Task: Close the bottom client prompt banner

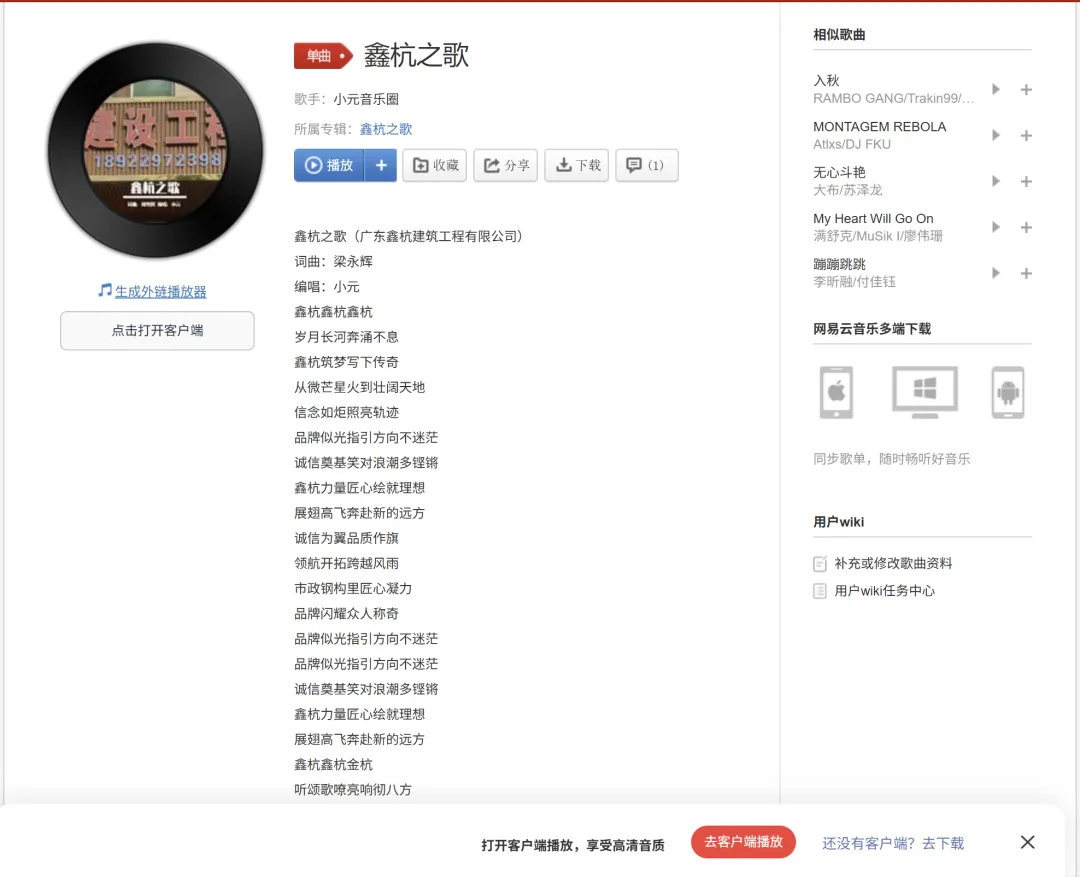Action: coord(1027,842)
